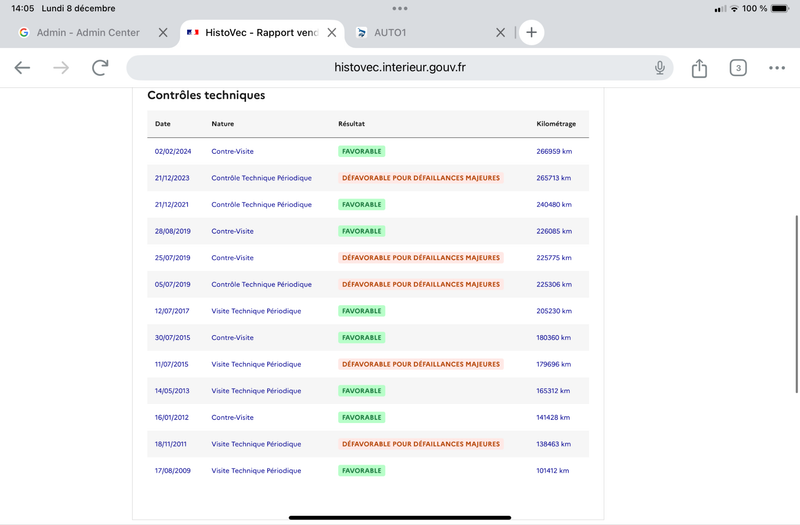Click the forward navigation arrow
Viewport: 800px width, 525px height.
pyautogui.click(x=61, y=67)
